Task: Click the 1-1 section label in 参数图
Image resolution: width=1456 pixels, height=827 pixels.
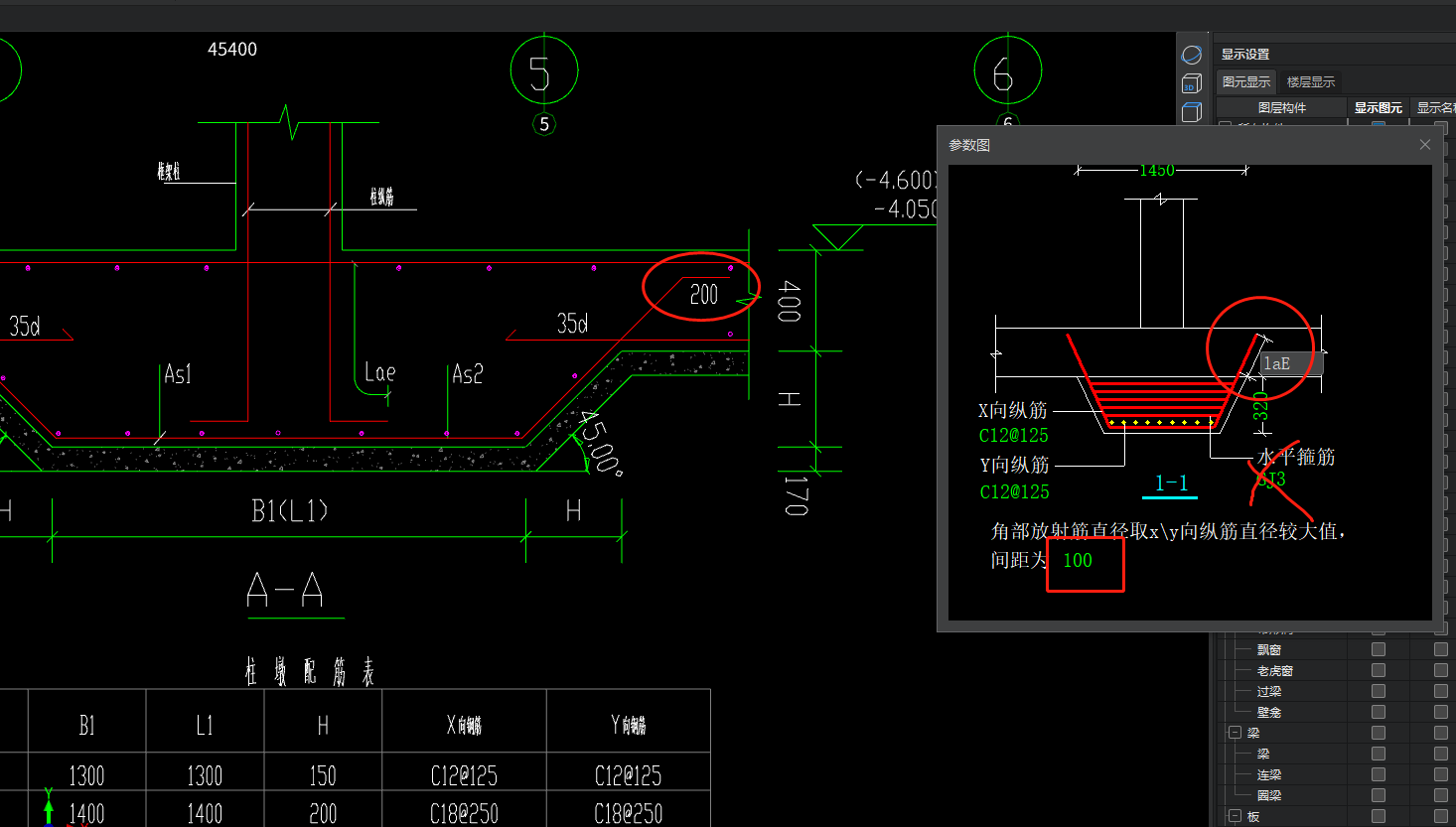Action: (1172, 483)
